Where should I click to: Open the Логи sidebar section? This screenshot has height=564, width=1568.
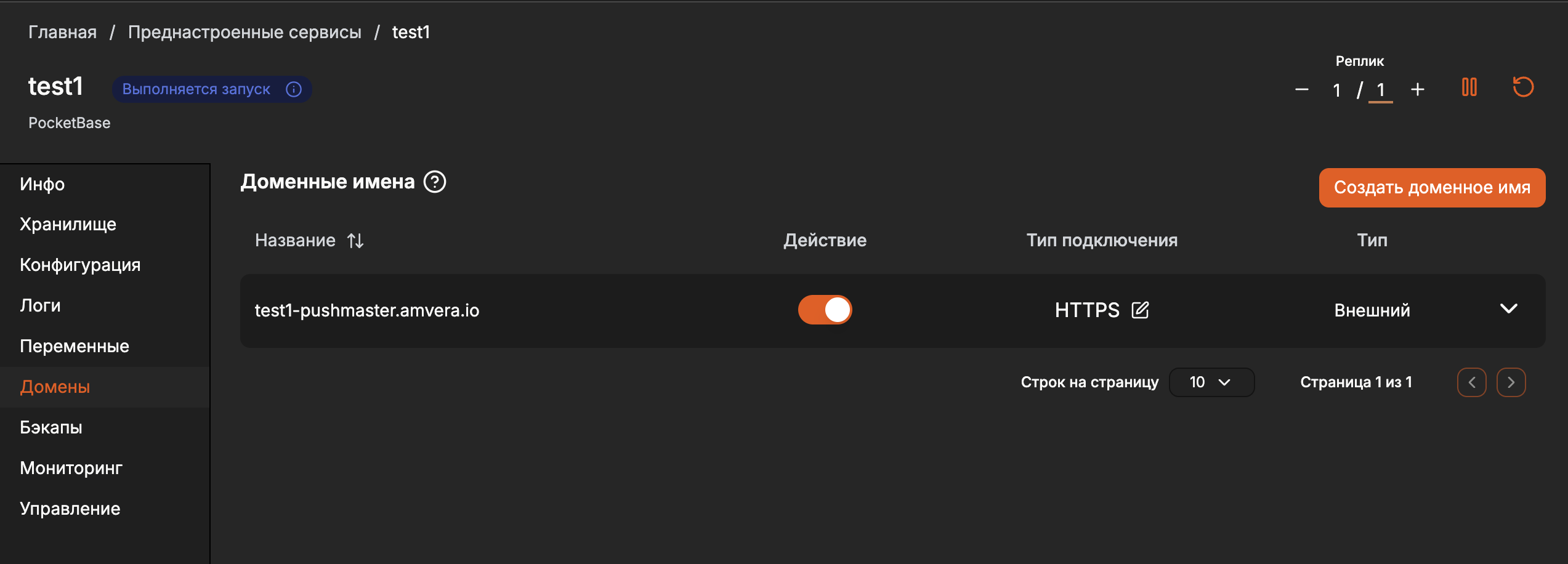[41, 305]
